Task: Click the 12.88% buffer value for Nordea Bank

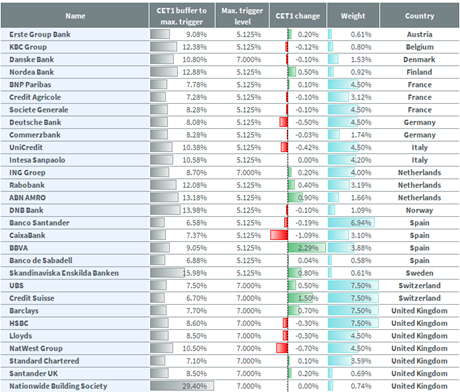Action: click(194, 72)
